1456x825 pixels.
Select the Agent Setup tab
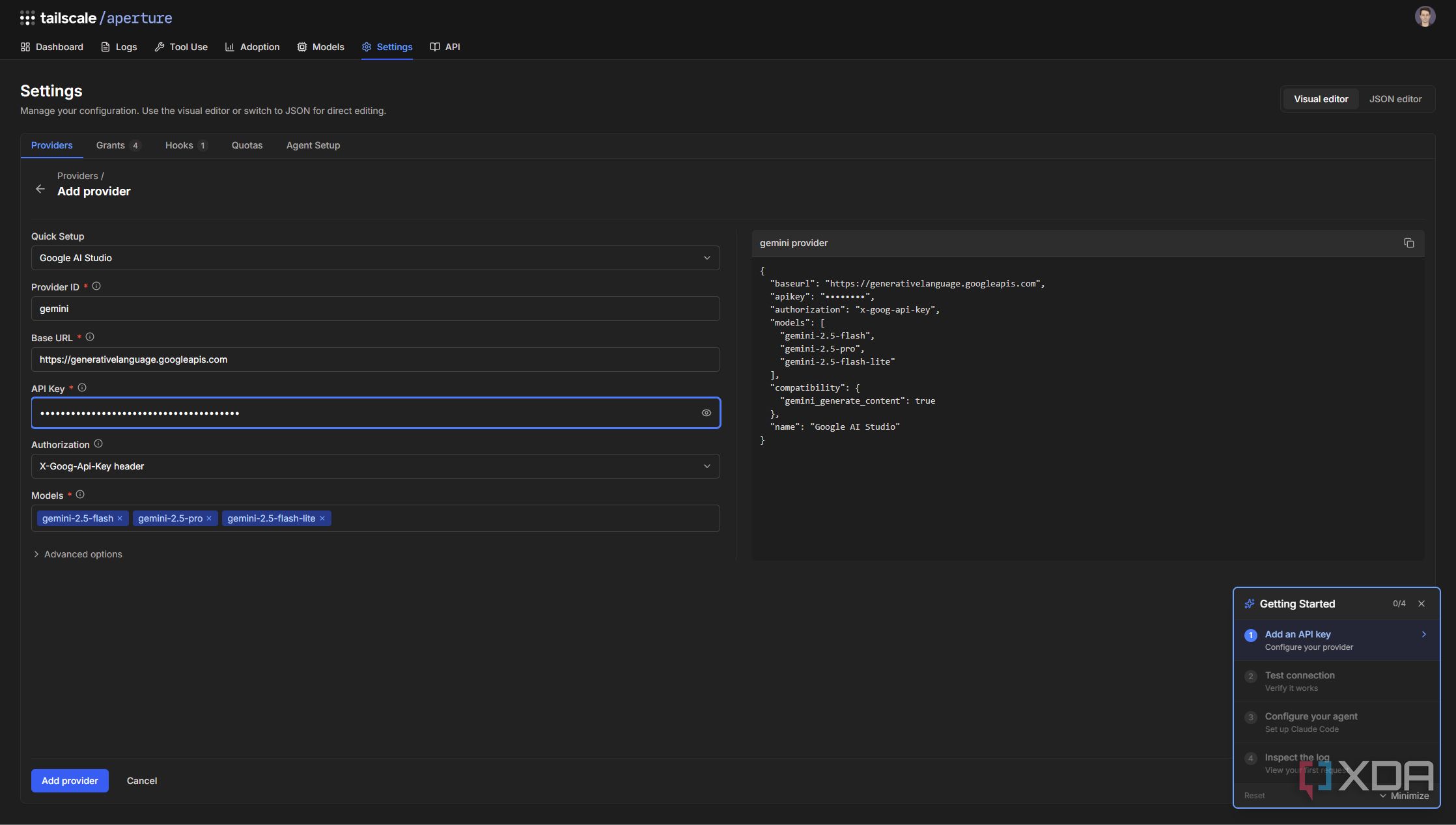[x=313, y=145]
